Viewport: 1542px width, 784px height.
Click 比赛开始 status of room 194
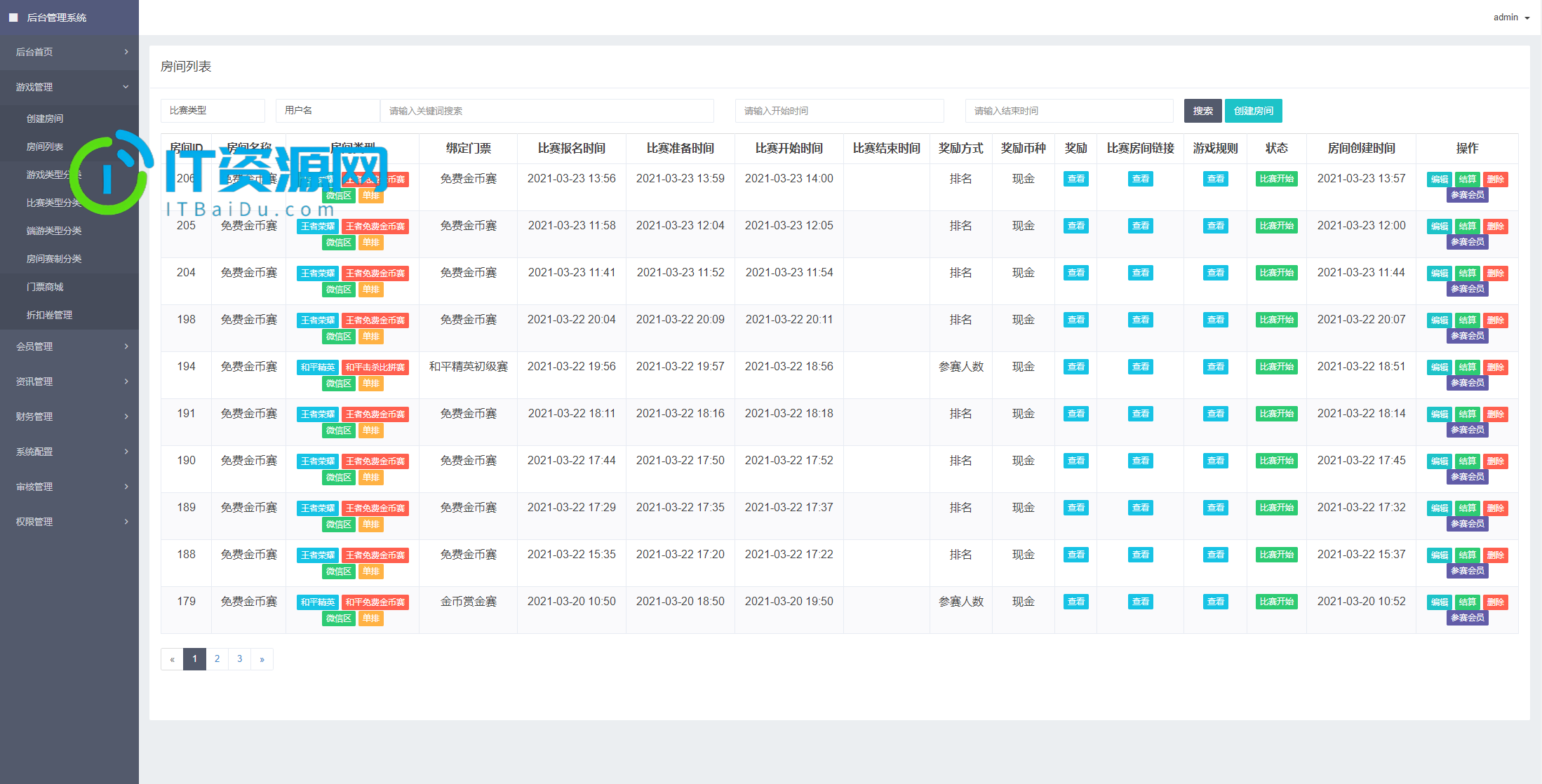[x=1276, y=367]
